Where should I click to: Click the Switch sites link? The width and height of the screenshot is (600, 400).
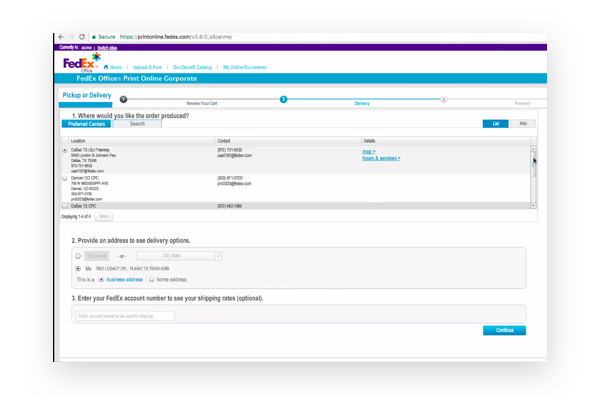pos(107,47)
